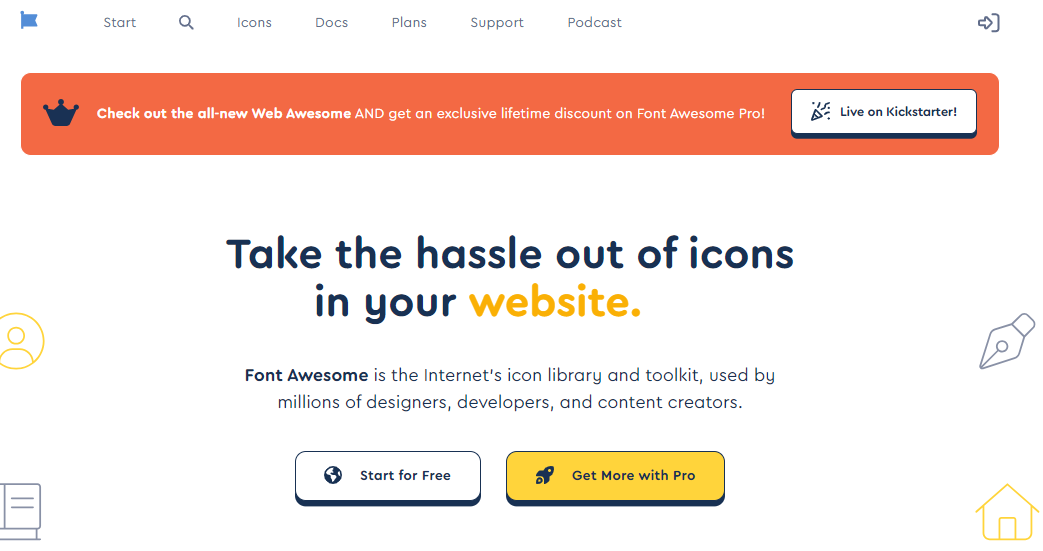This screenshot has height=551, width=1043.
Task: Click the Font Awesome flag logo
Action: click(x=29, y=20)
